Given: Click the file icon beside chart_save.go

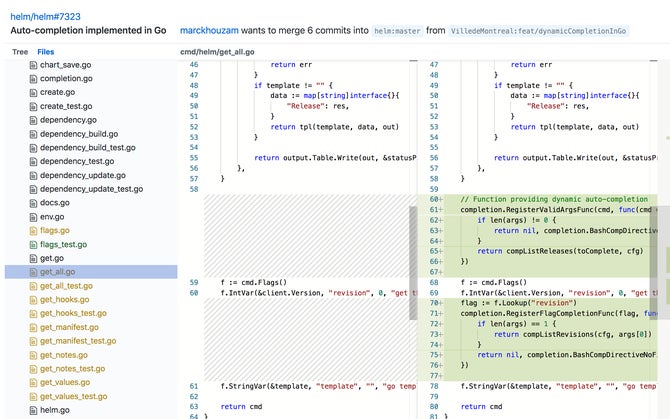Looking at the screenshot, I should (33, 65).
